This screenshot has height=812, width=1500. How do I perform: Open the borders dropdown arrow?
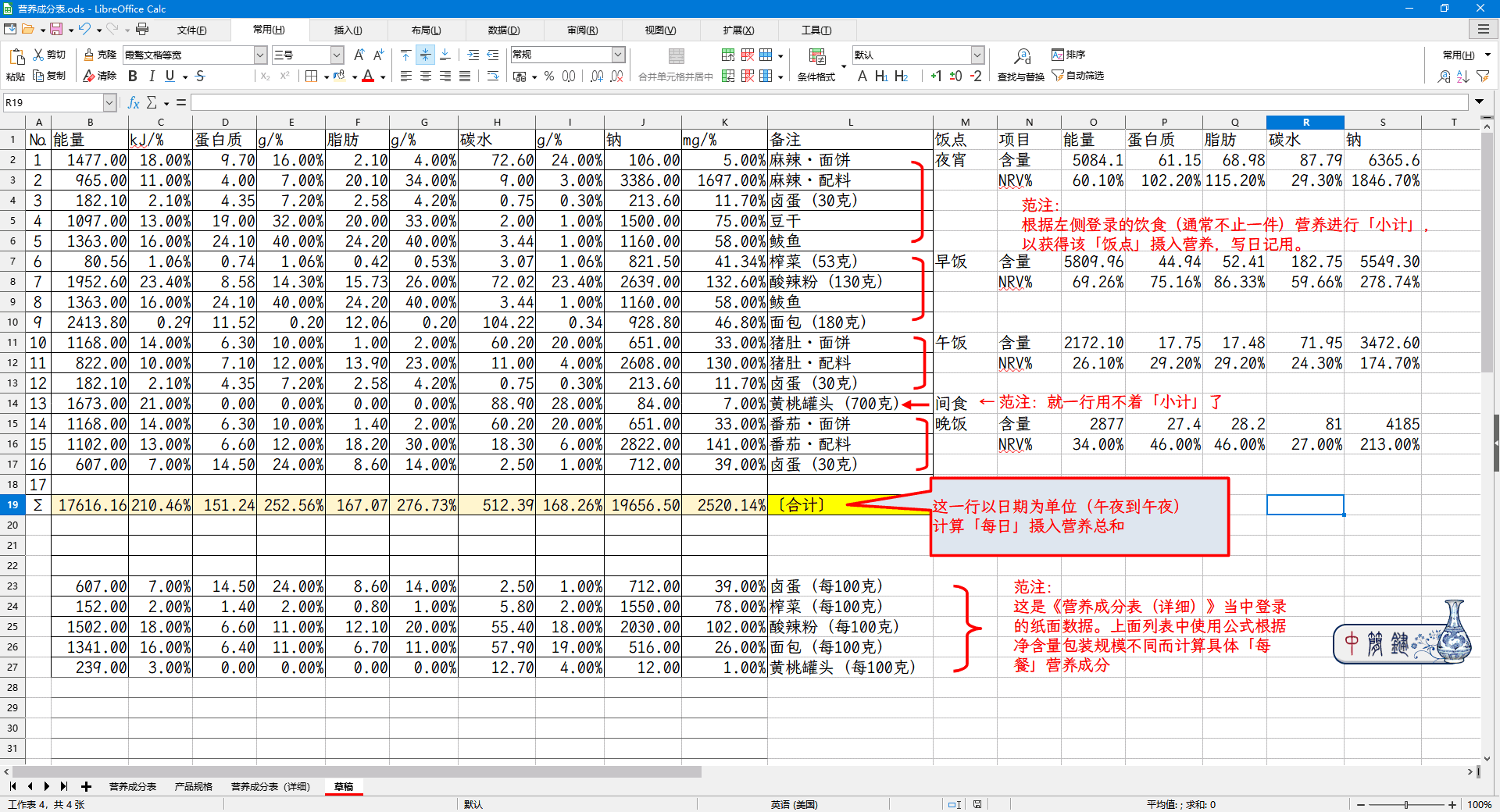pos(326,77)
